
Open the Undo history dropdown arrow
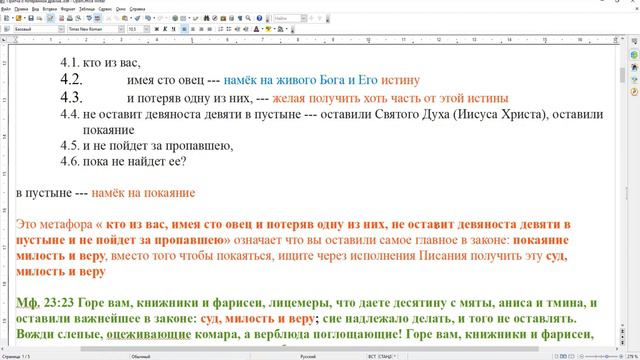(x=154, y=18)
